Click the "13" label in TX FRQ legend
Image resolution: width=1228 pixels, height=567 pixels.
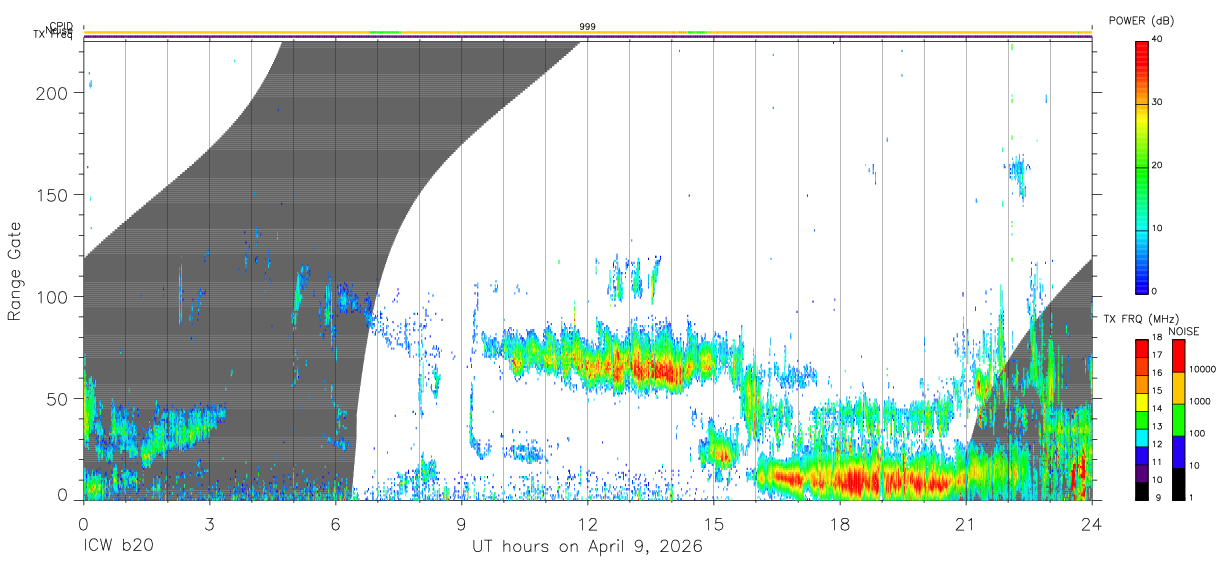tap(1156, 427)
